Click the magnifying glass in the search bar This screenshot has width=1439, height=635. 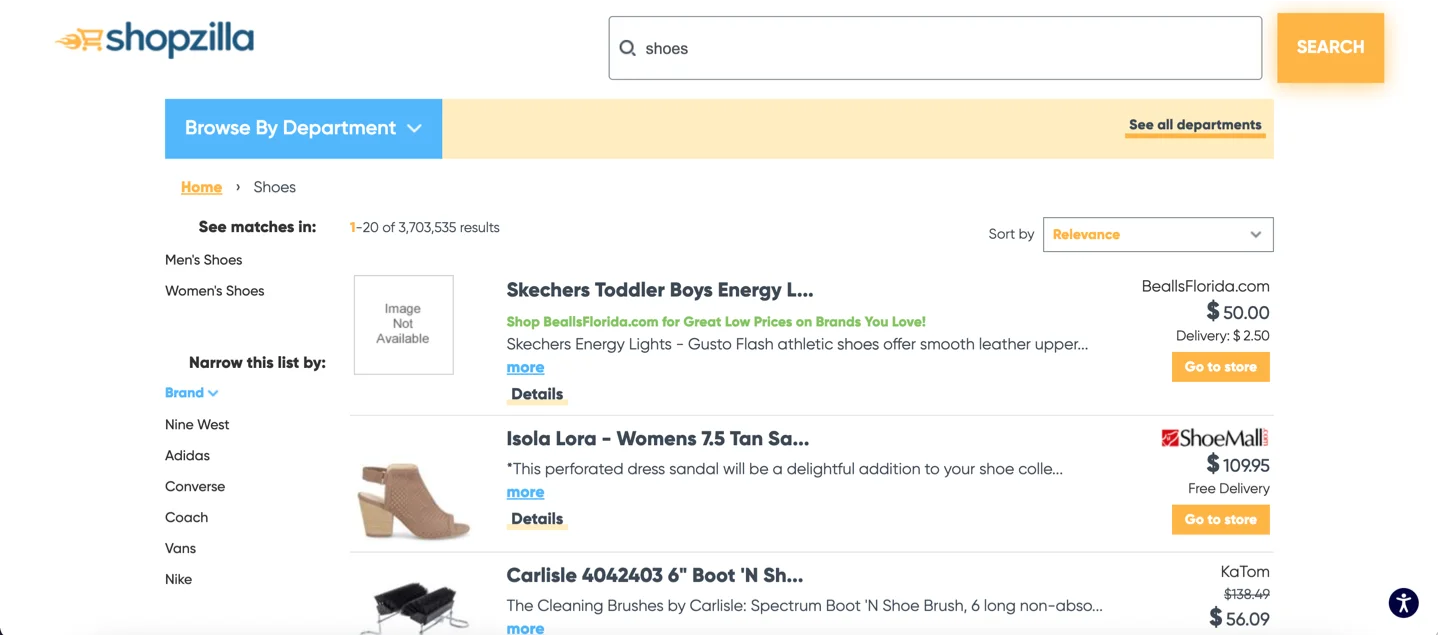point(627,47)
